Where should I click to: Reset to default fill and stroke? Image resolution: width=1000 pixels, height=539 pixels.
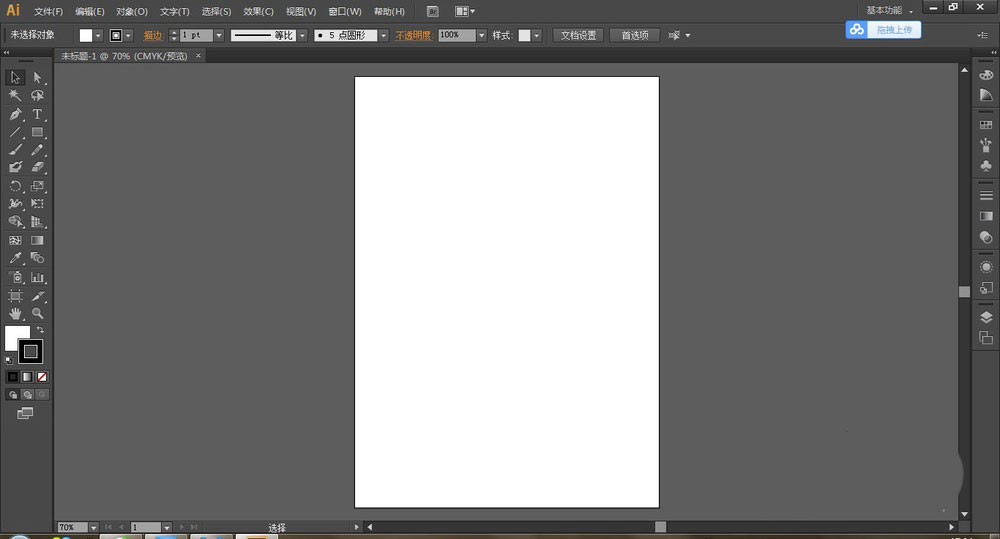(x=9, y=359)
